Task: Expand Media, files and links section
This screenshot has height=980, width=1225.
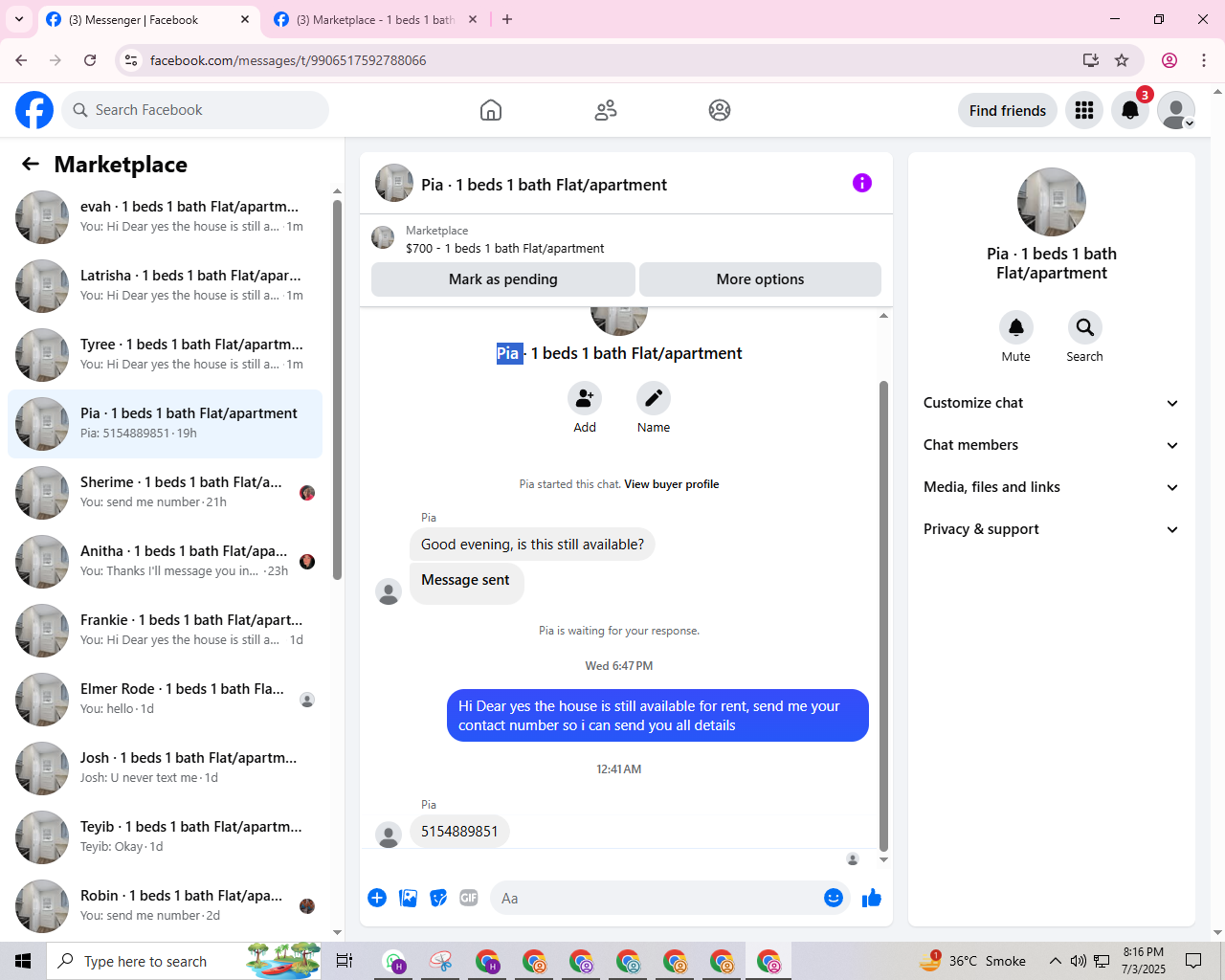Action: [1051, 487]
